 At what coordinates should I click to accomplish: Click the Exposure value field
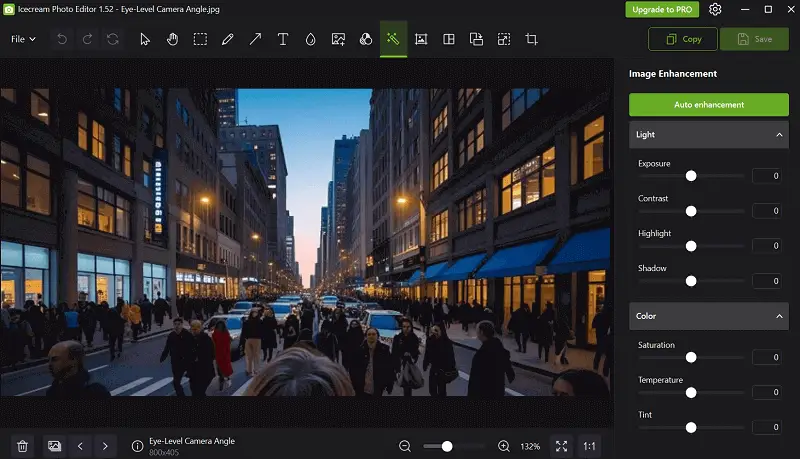click(x=766, y=176)
